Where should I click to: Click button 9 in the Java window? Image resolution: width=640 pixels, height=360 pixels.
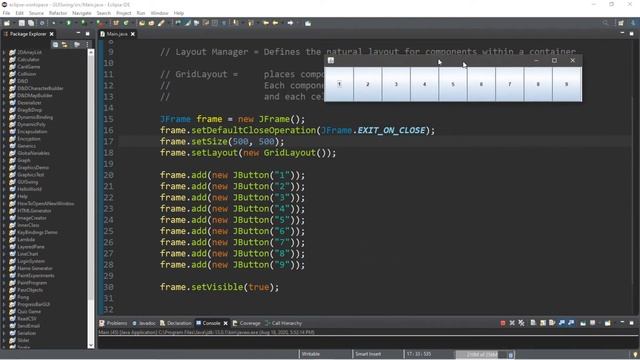pyautogui.click(x=567, y=84)
